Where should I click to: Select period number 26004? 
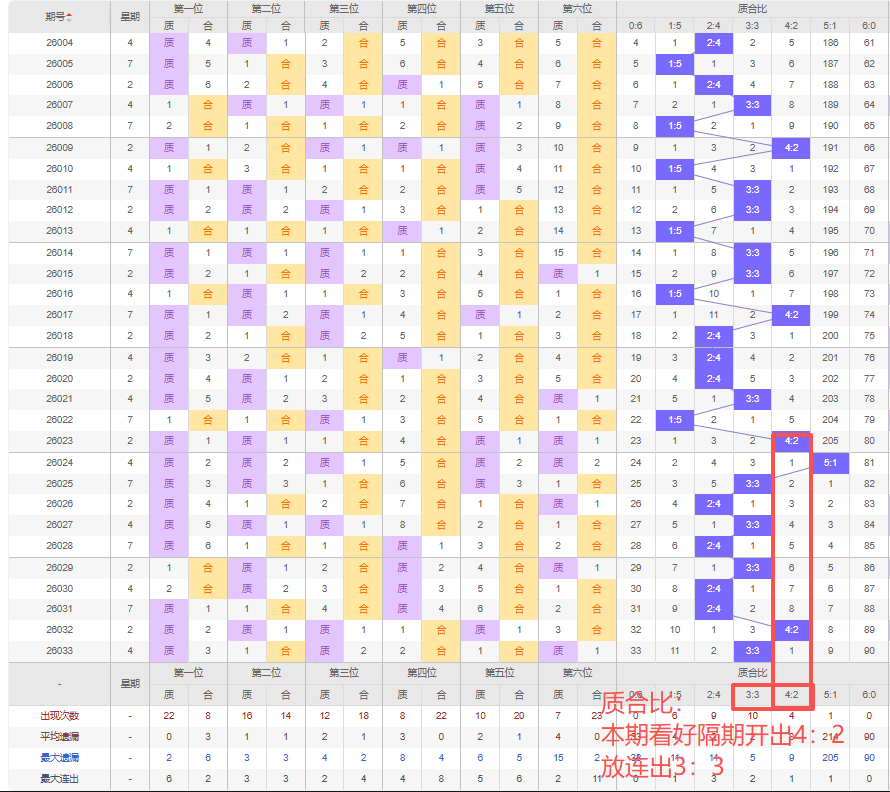coord(60,43)
